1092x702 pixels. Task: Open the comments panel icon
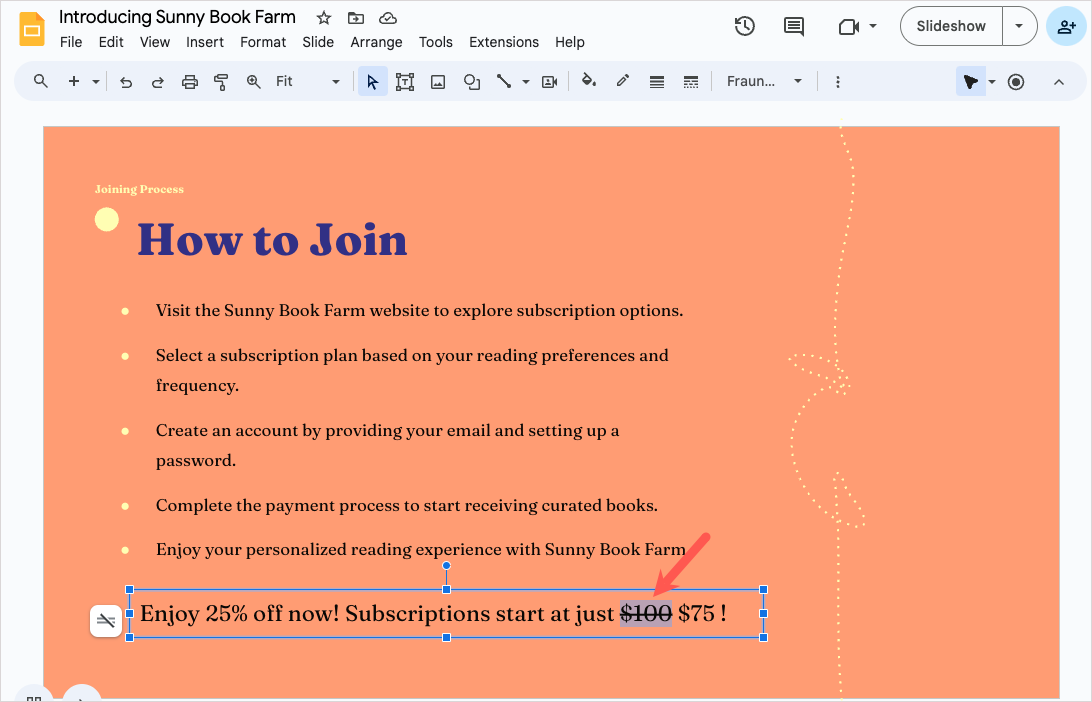tap(794, 26)
